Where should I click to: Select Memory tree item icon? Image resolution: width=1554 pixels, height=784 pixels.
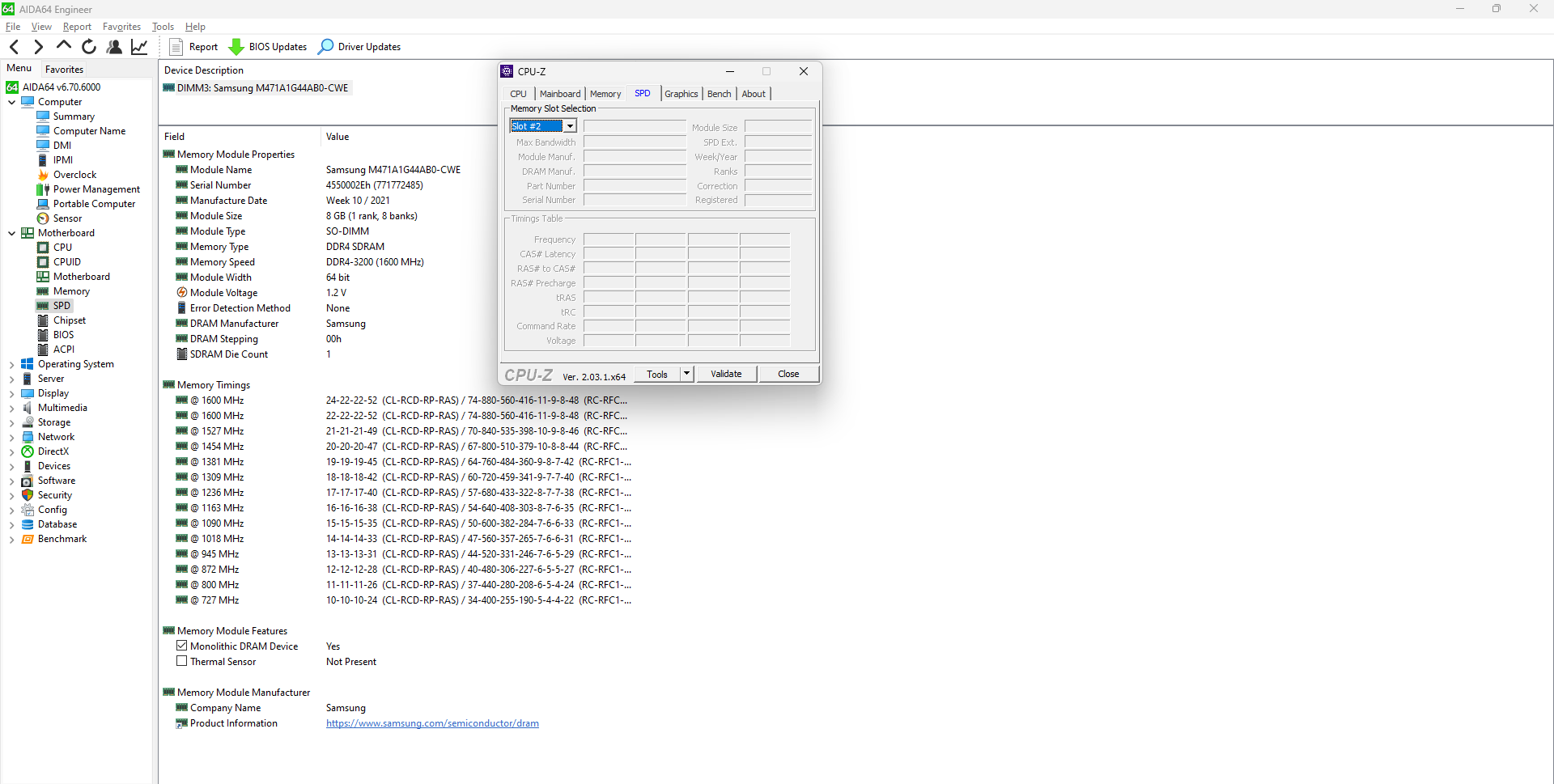[44, 291]
